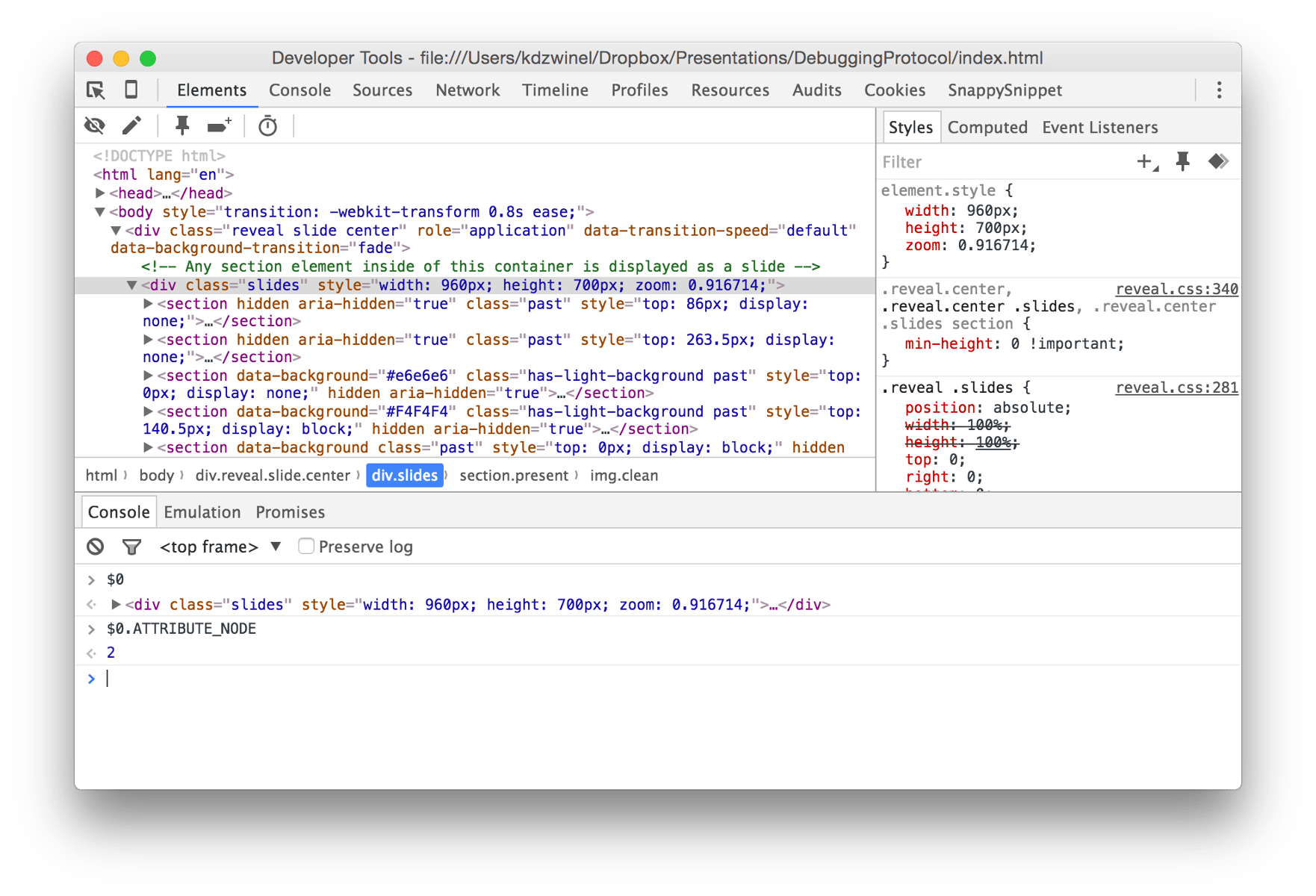Open the DevTools overflow three-dot menu

point(1219,90)
